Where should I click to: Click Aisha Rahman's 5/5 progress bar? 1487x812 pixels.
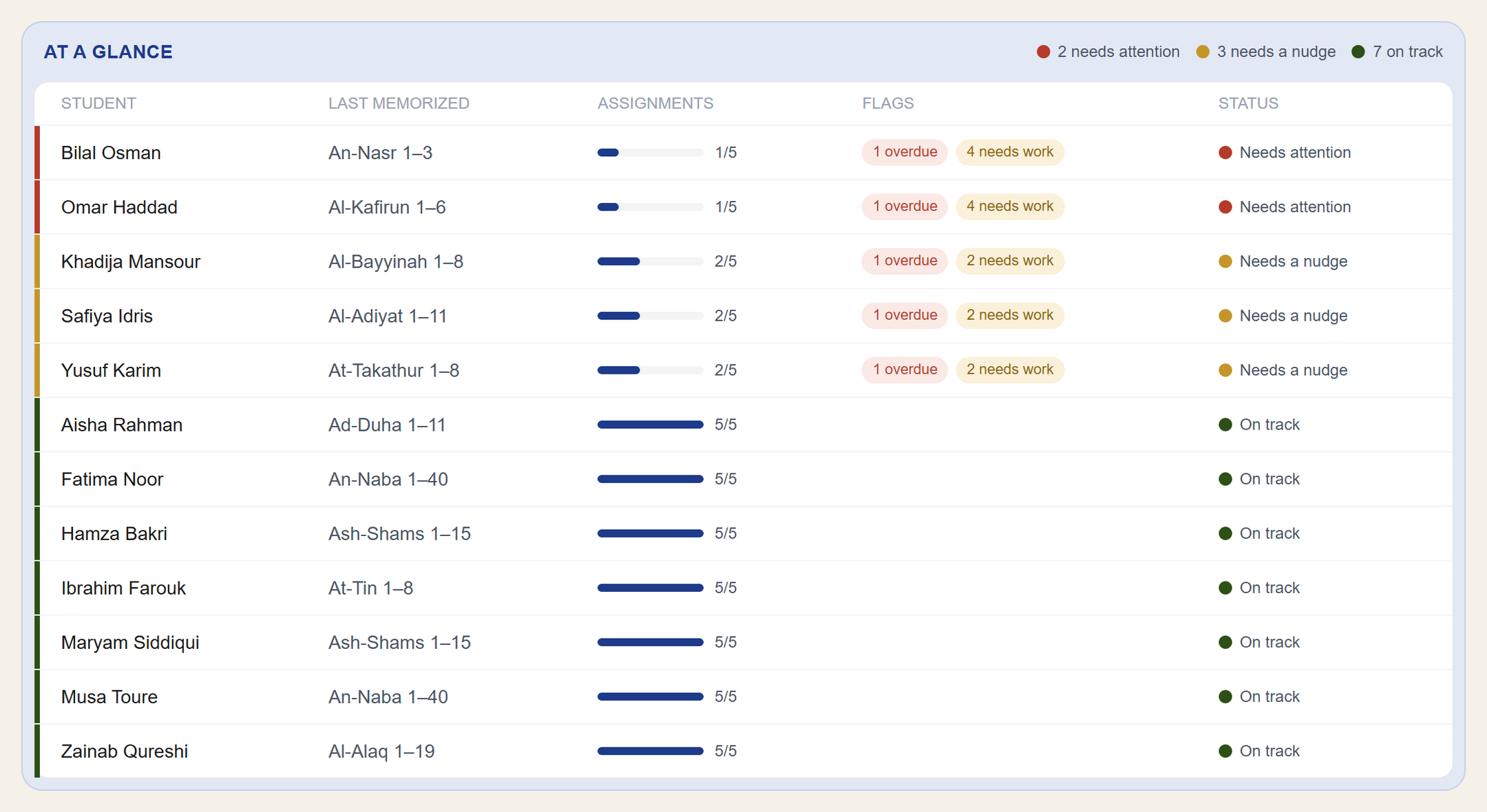651,425
